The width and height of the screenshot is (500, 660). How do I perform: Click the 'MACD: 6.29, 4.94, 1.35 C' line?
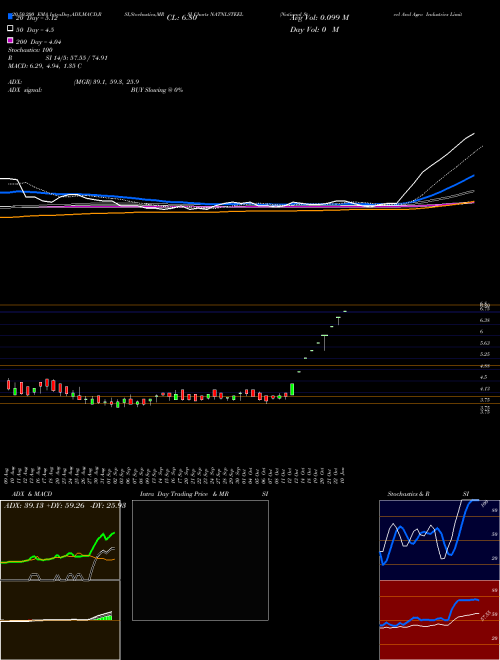pyautogui.click(x=45, y=66)
